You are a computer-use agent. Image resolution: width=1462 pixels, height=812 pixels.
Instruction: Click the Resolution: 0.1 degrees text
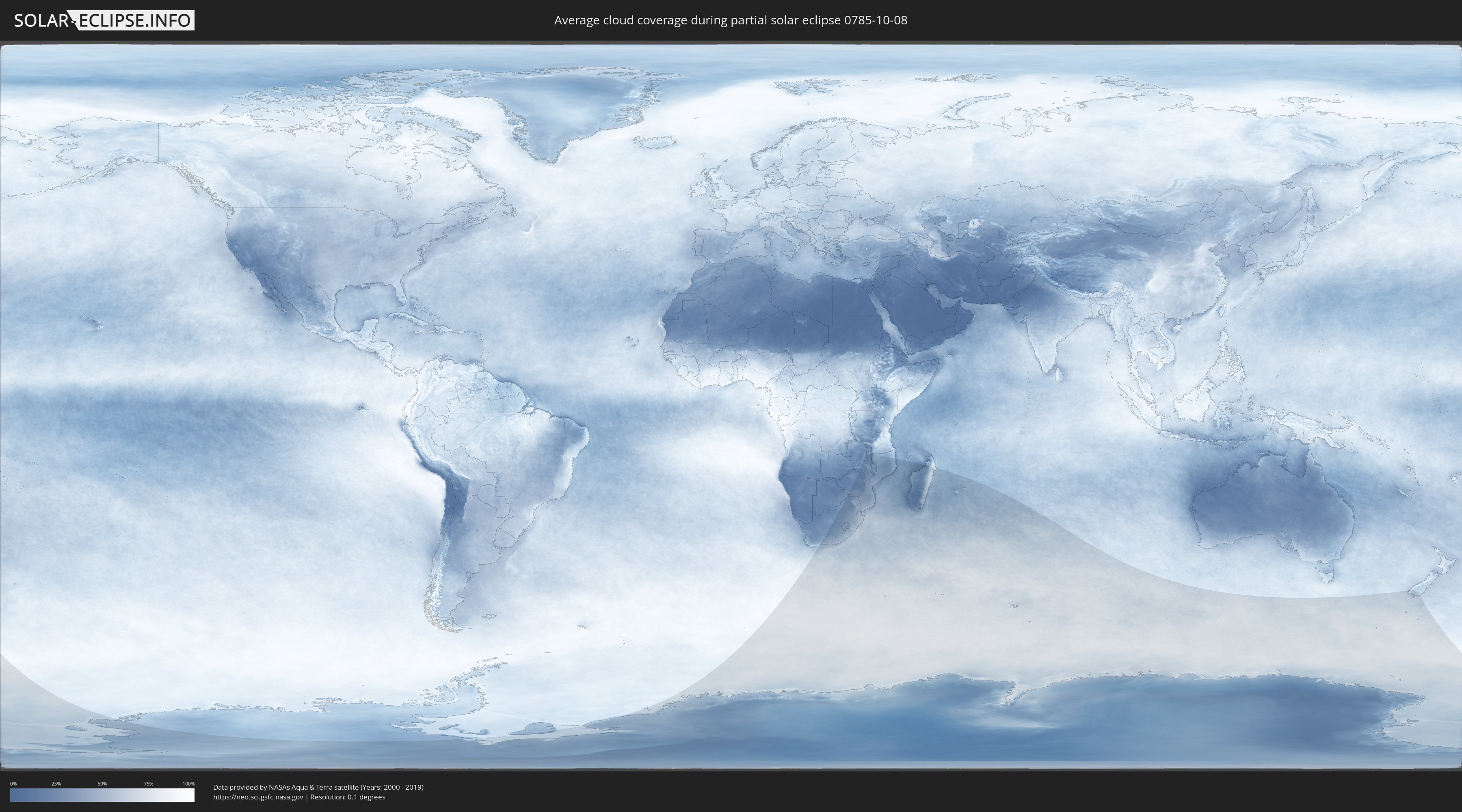[347, 797]
